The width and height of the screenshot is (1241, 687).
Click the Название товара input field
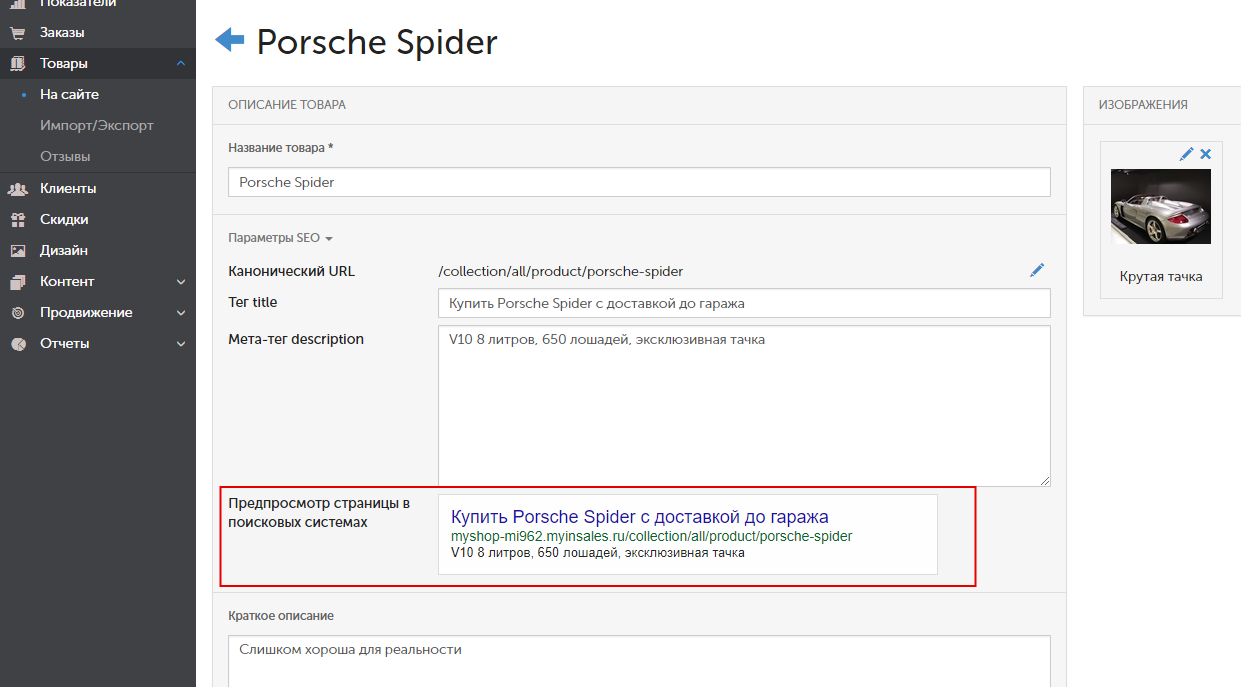click(639, 182)
